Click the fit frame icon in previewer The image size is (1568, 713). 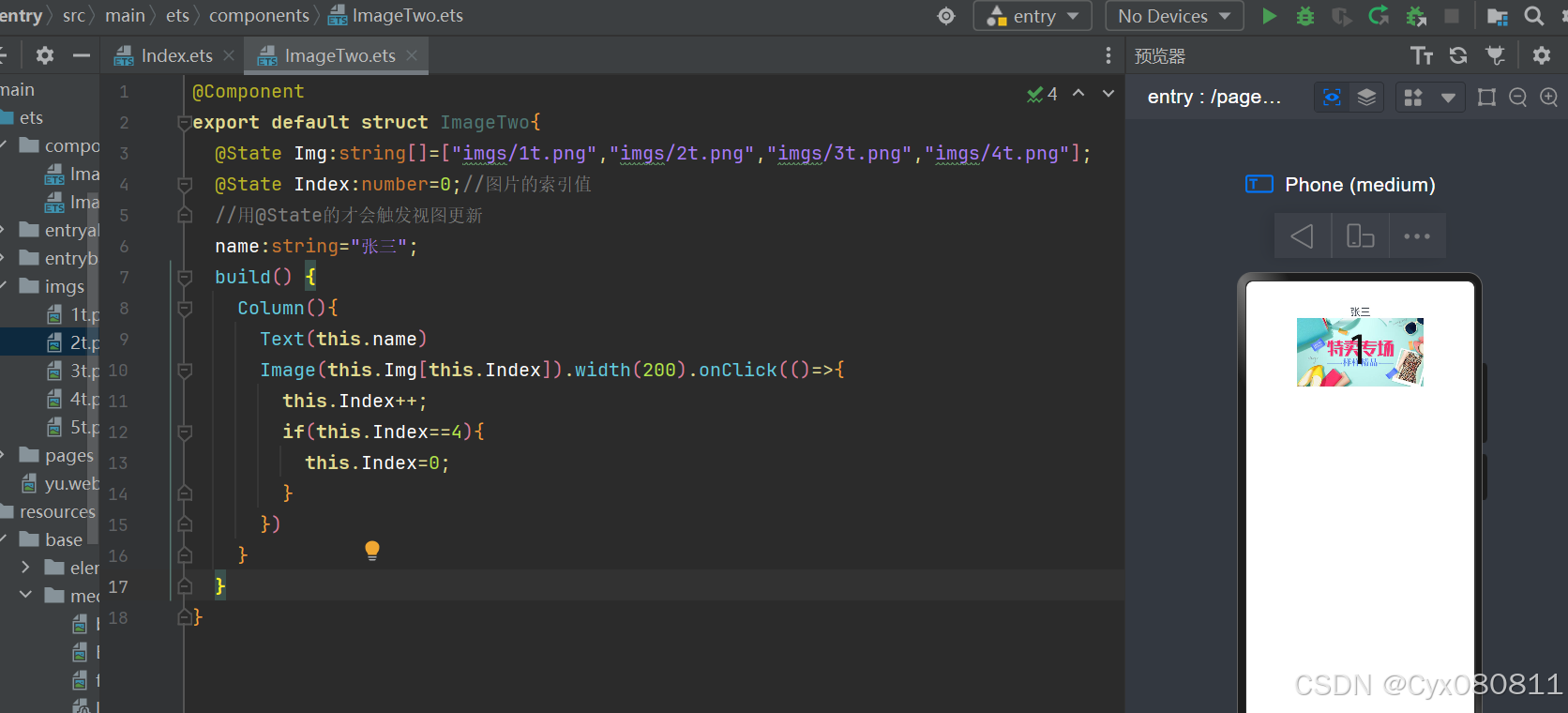point(1486,97)
